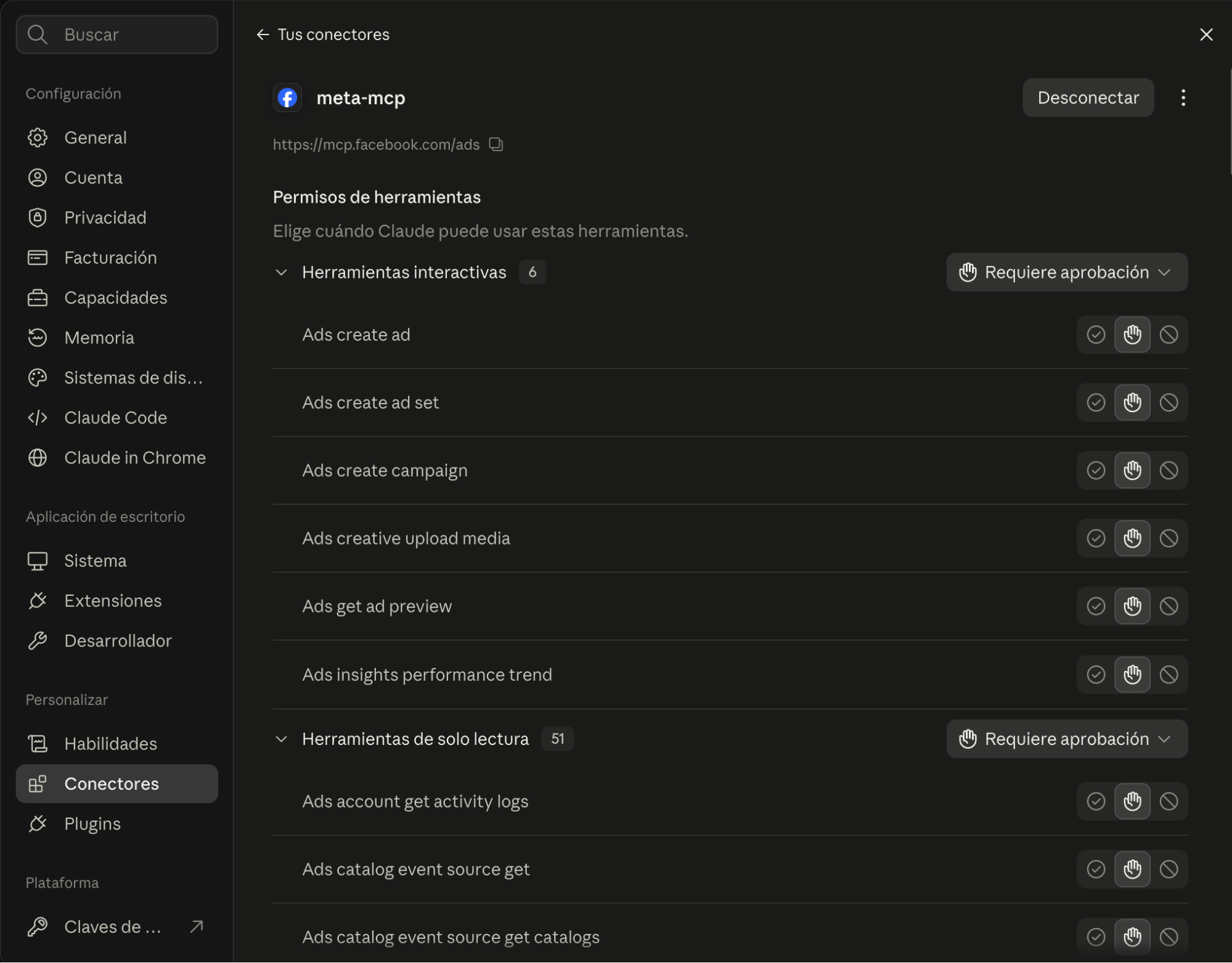1232x963 pixels.
Task: Always allow Ads catalog event source get
Action: (x=1096, y=869)
